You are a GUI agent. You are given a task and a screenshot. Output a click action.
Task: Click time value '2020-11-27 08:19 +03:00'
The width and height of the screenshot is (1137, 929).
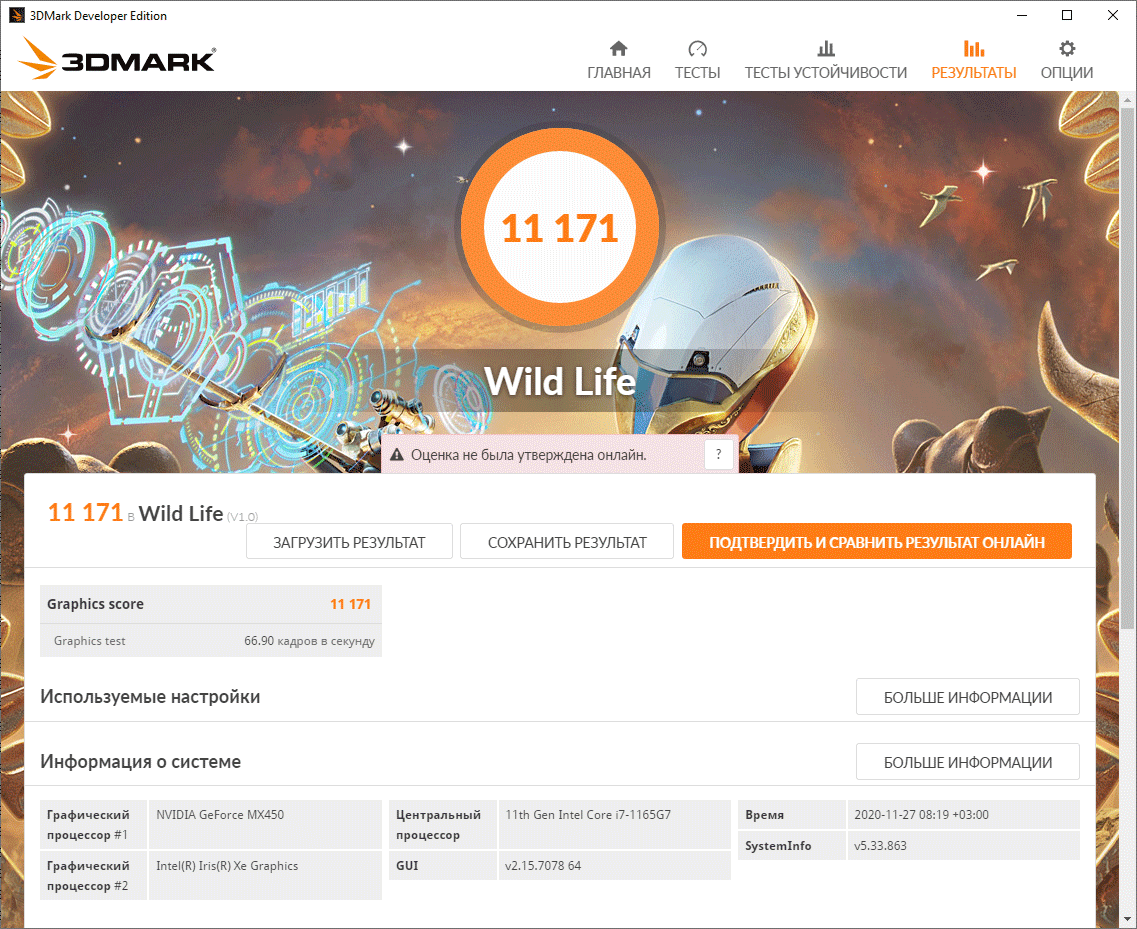pyautogui.click(x=922, y=814)
